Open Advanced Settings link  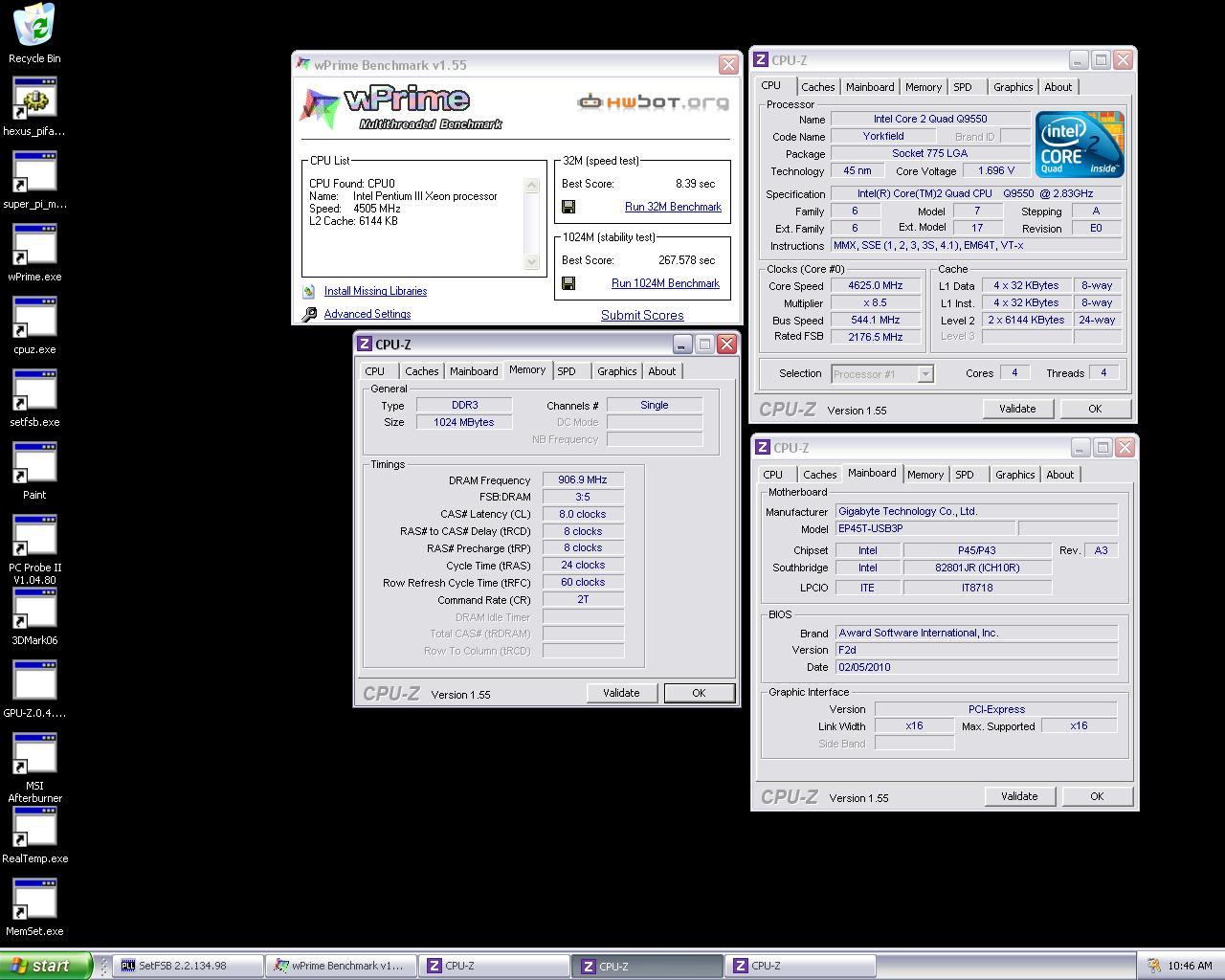point(367,314)
